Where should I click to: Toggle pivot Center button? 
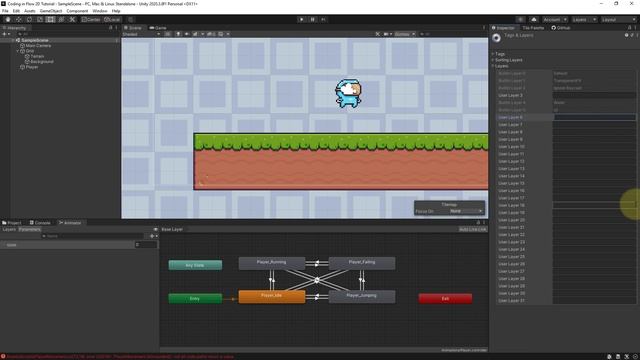[91, 19]
